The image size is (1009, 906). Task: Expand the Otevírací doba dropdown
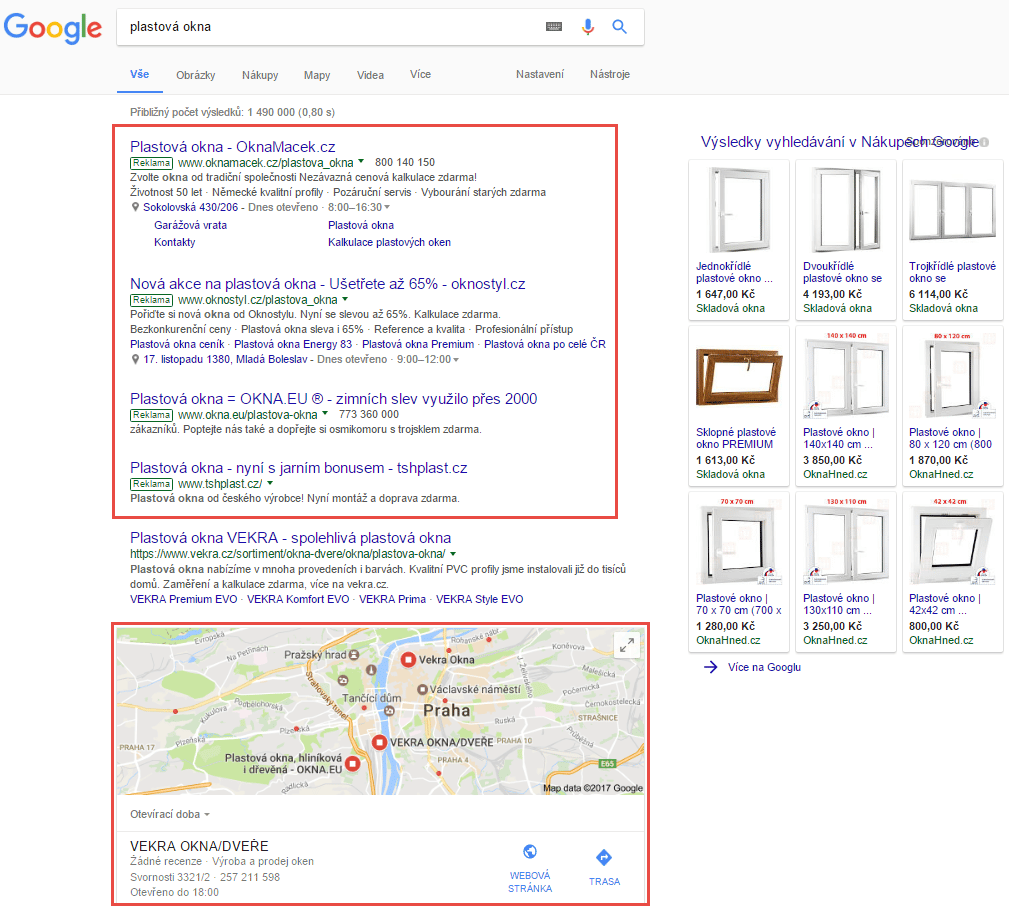pos(207,815)
